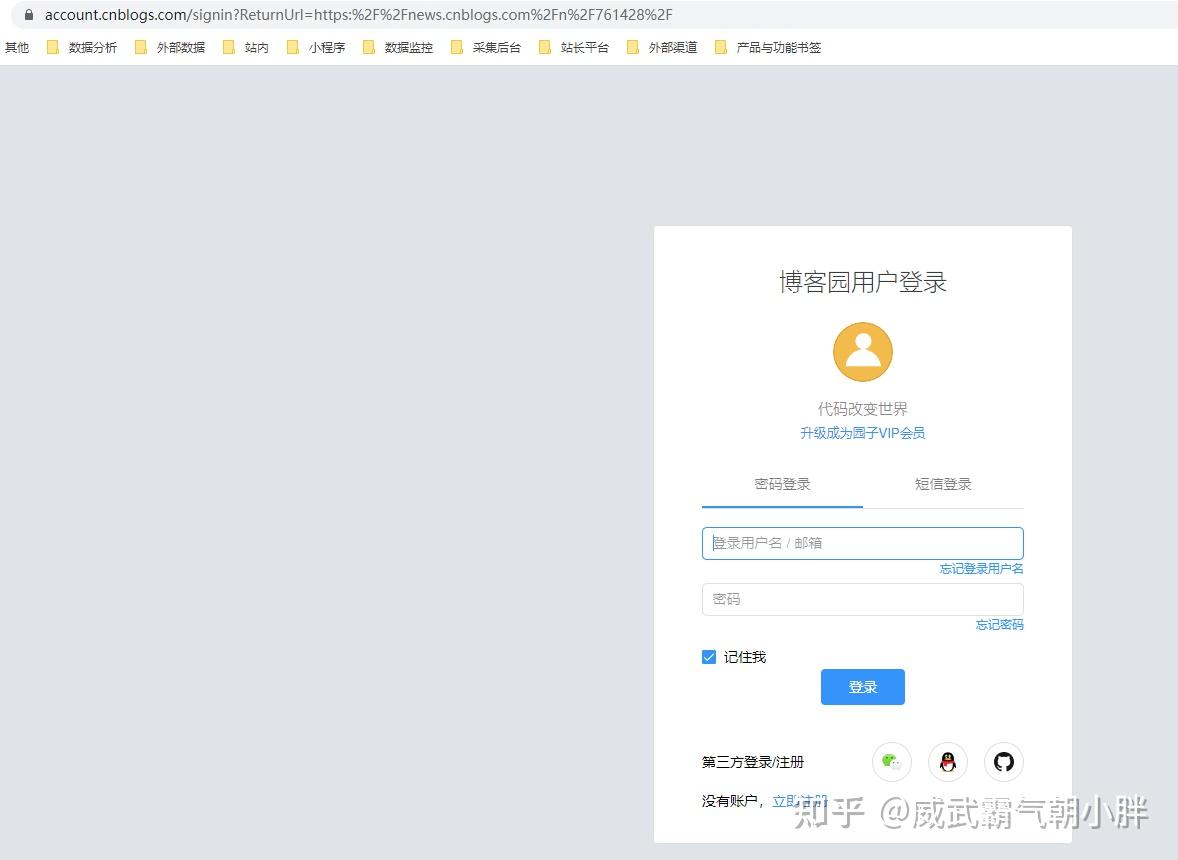This screenshot has height=860, width=1178.
Task: Click the 立即注册 link
Action: pos(799,801)
